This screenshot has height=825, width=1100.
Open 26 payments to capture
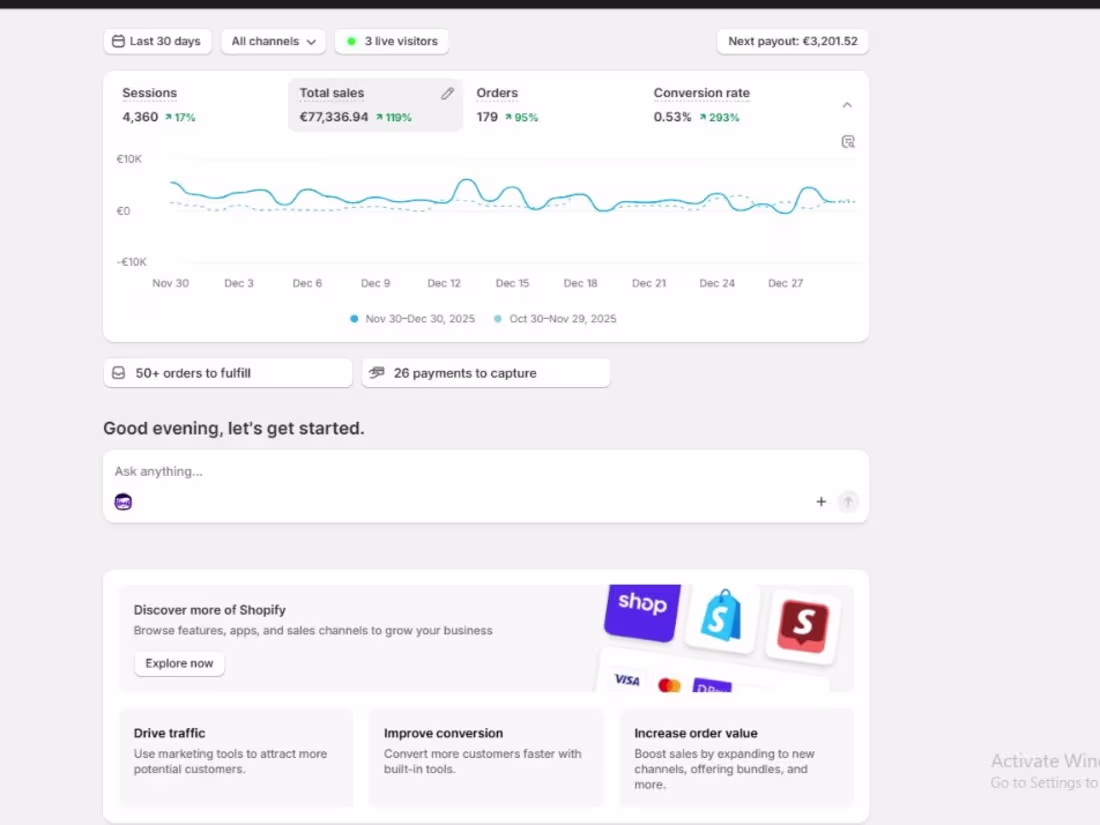[x=486, y=373]
